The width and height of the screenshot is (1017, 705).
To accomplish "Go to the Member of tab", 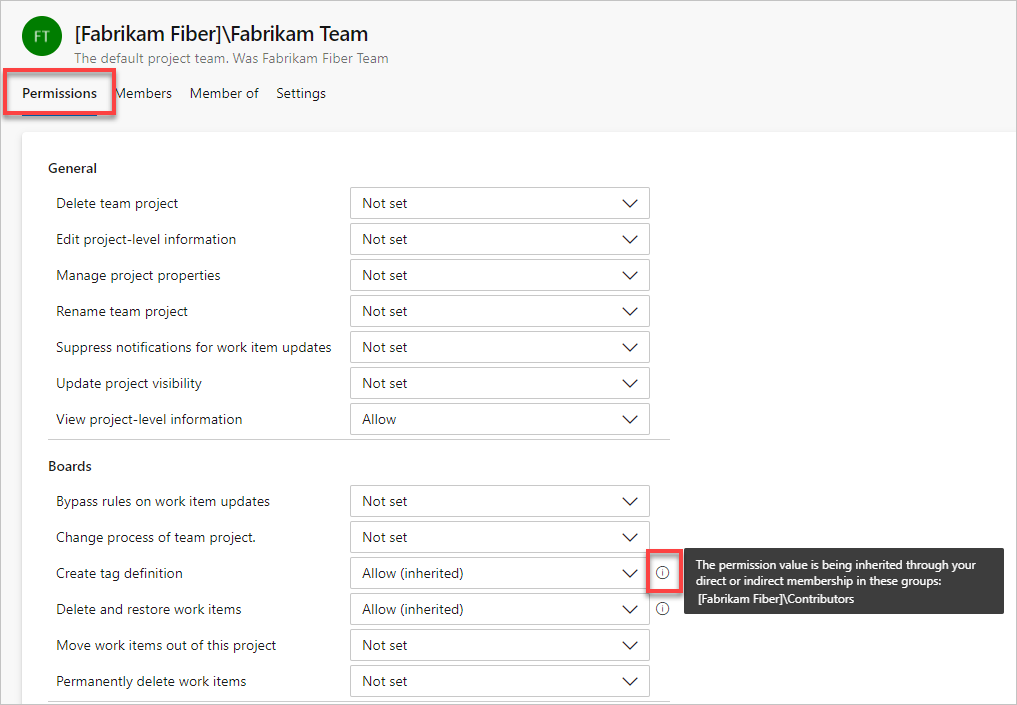I will point(224,93).
